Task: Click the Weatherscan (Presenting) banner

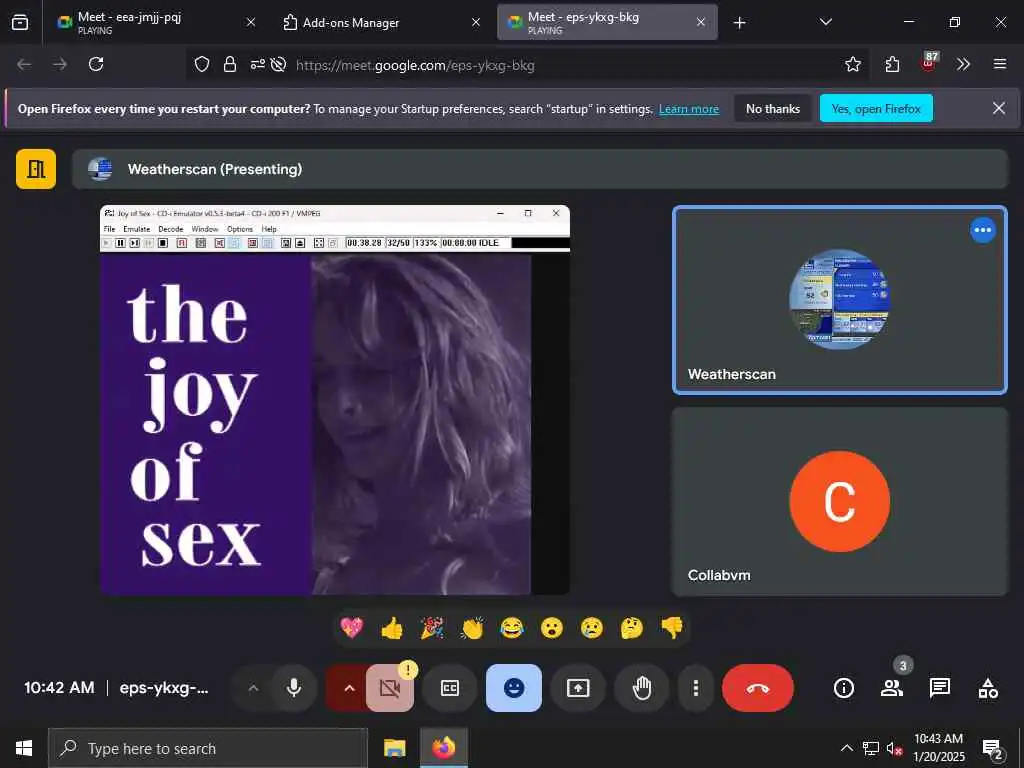Action: pyautogui.click(x=539, y=169)
